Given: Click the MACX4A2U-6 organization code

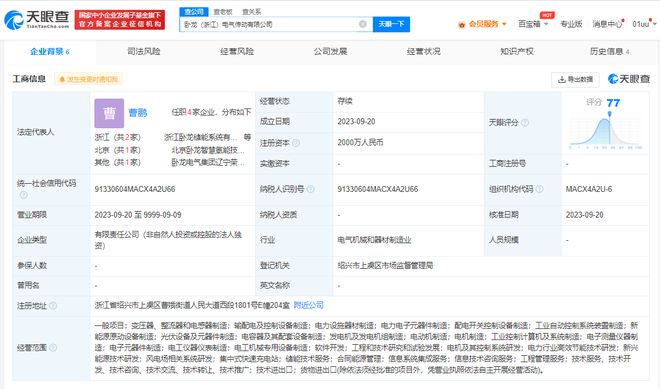Looking at the screenshot, I should pos(588,189).
